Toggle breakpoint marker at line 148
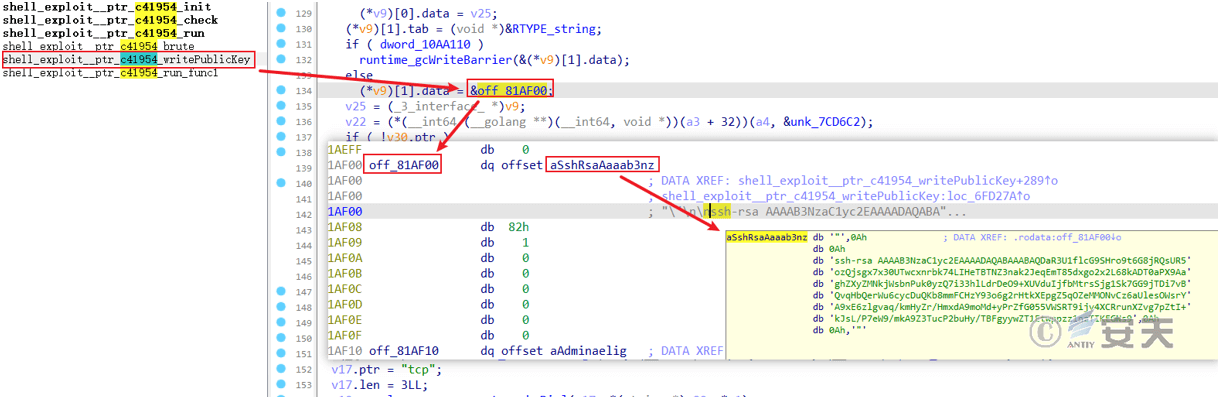1218x397 pixels. click(280, 307)
